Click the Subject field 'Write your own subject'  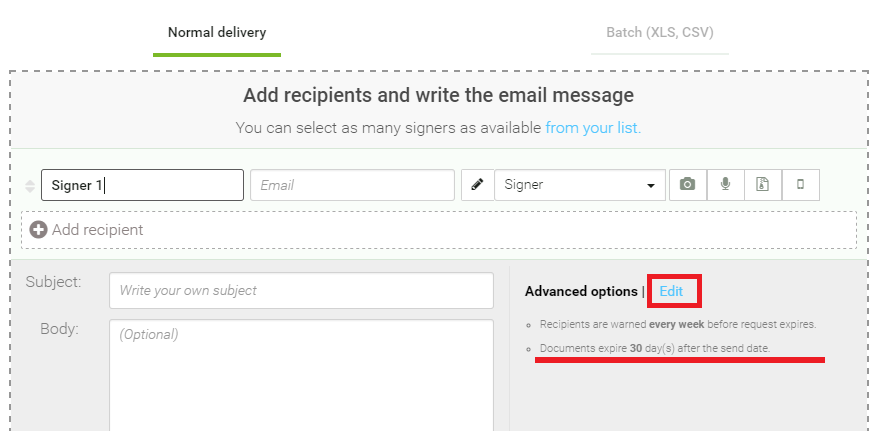coord(301,291)
